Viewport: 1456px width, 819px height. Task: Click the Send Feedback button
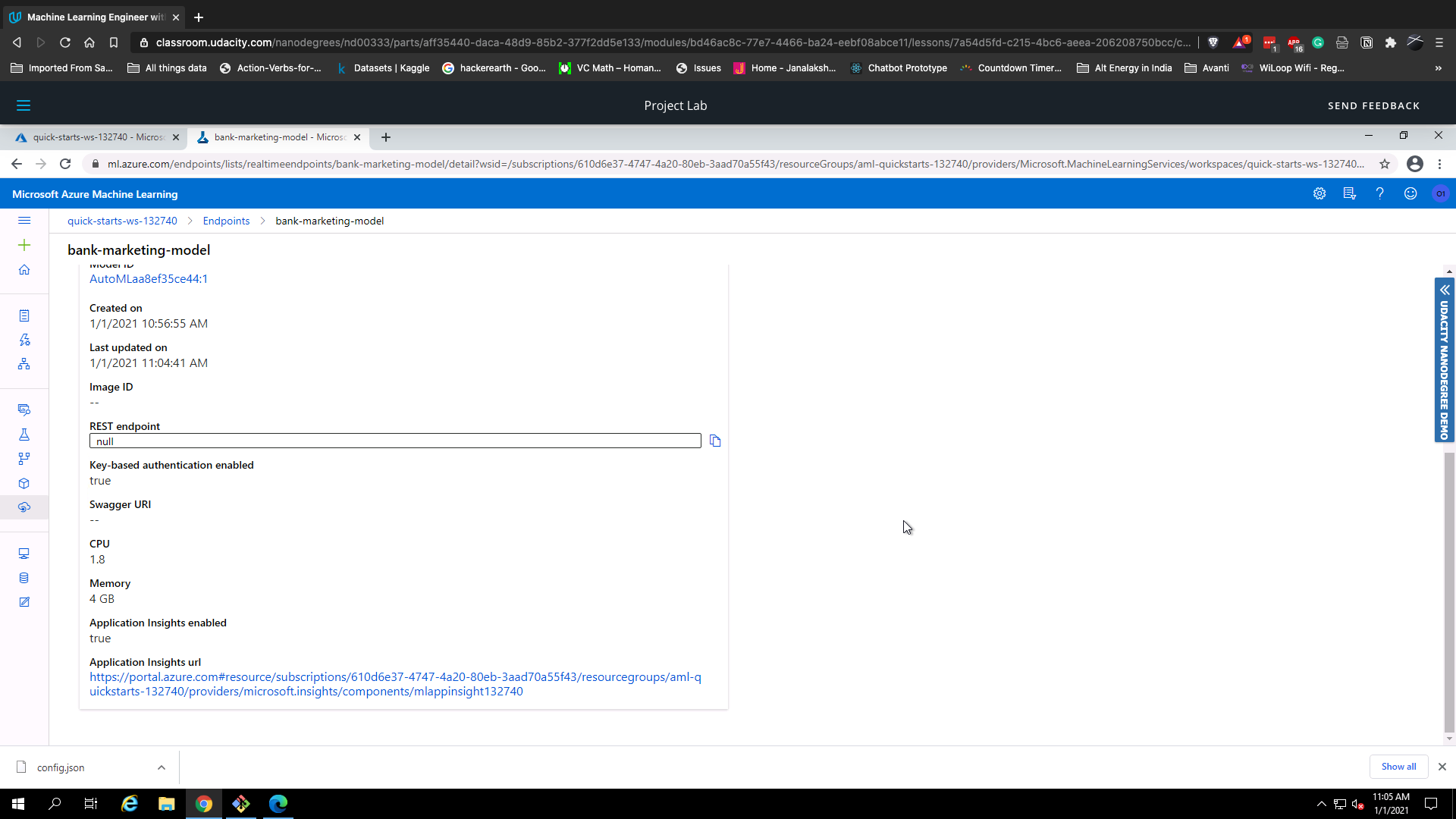tap(1373, 105)
